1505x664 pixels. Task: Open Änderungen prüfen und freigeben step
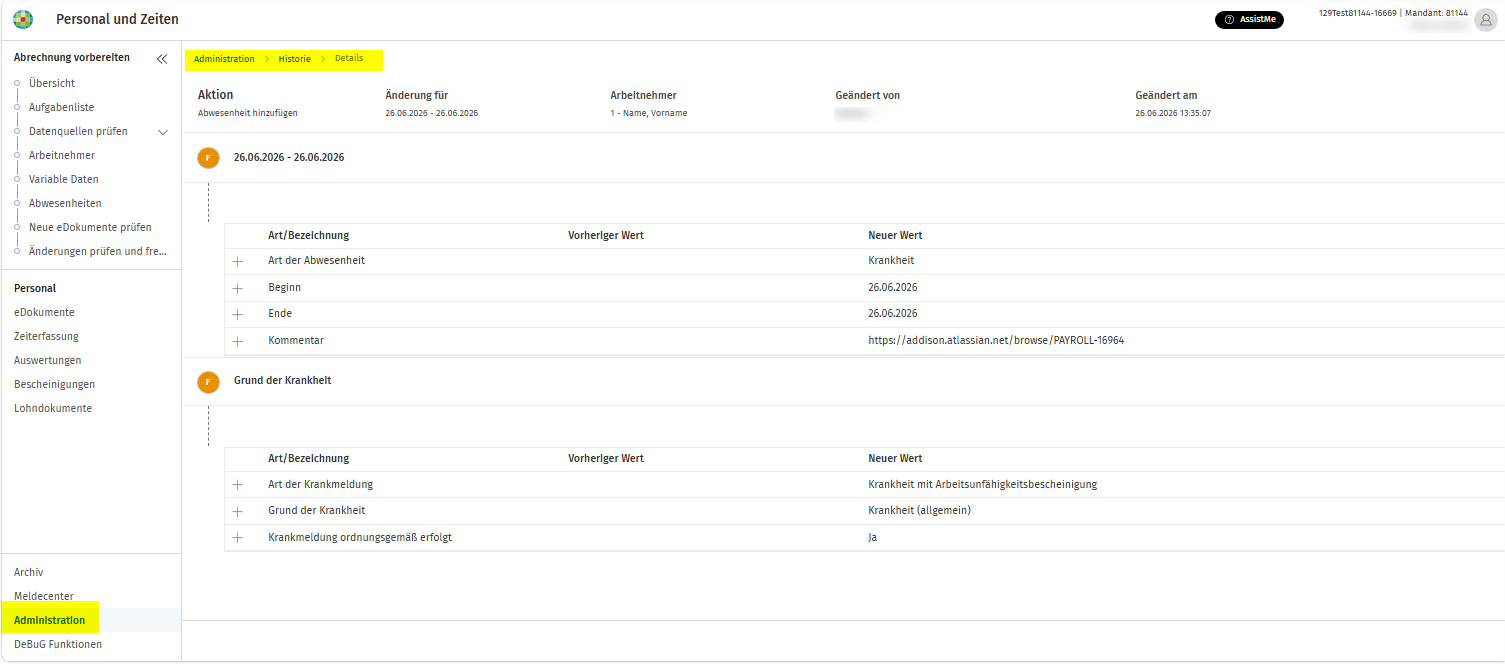[x=98, y=251]
